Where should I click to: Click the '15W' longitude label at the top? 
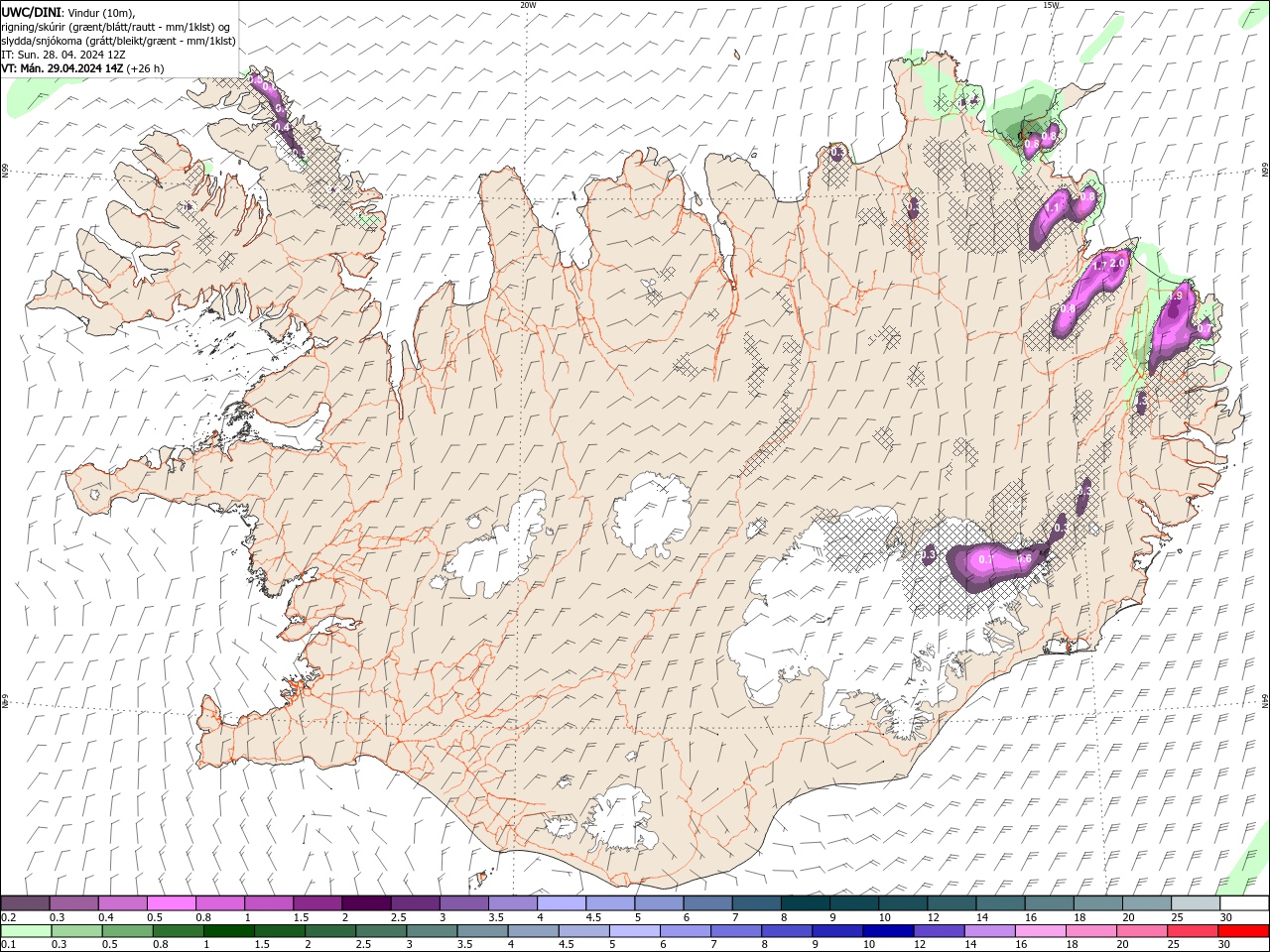click(1051, 5)
